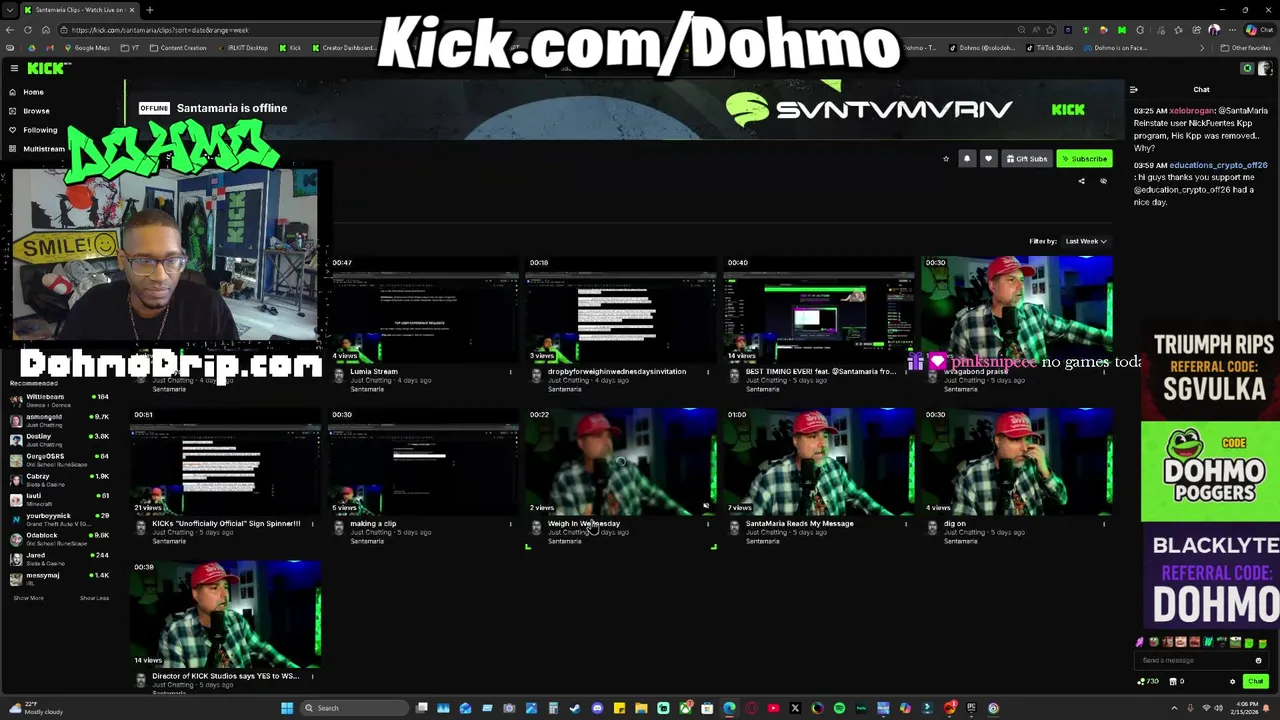Open options menu for dropbyforweighinwednesdaysinvitation clip

tap(708, 372)
